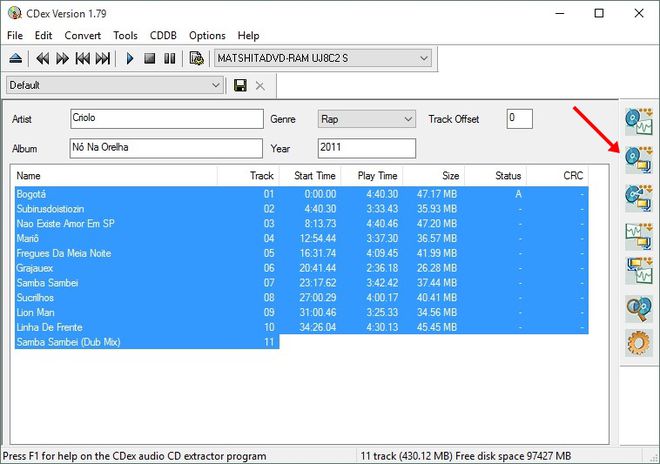The height and width of the screenshot is (464, 660).
Task: Expand the Default profile dropdown
Action: point(115,85)
